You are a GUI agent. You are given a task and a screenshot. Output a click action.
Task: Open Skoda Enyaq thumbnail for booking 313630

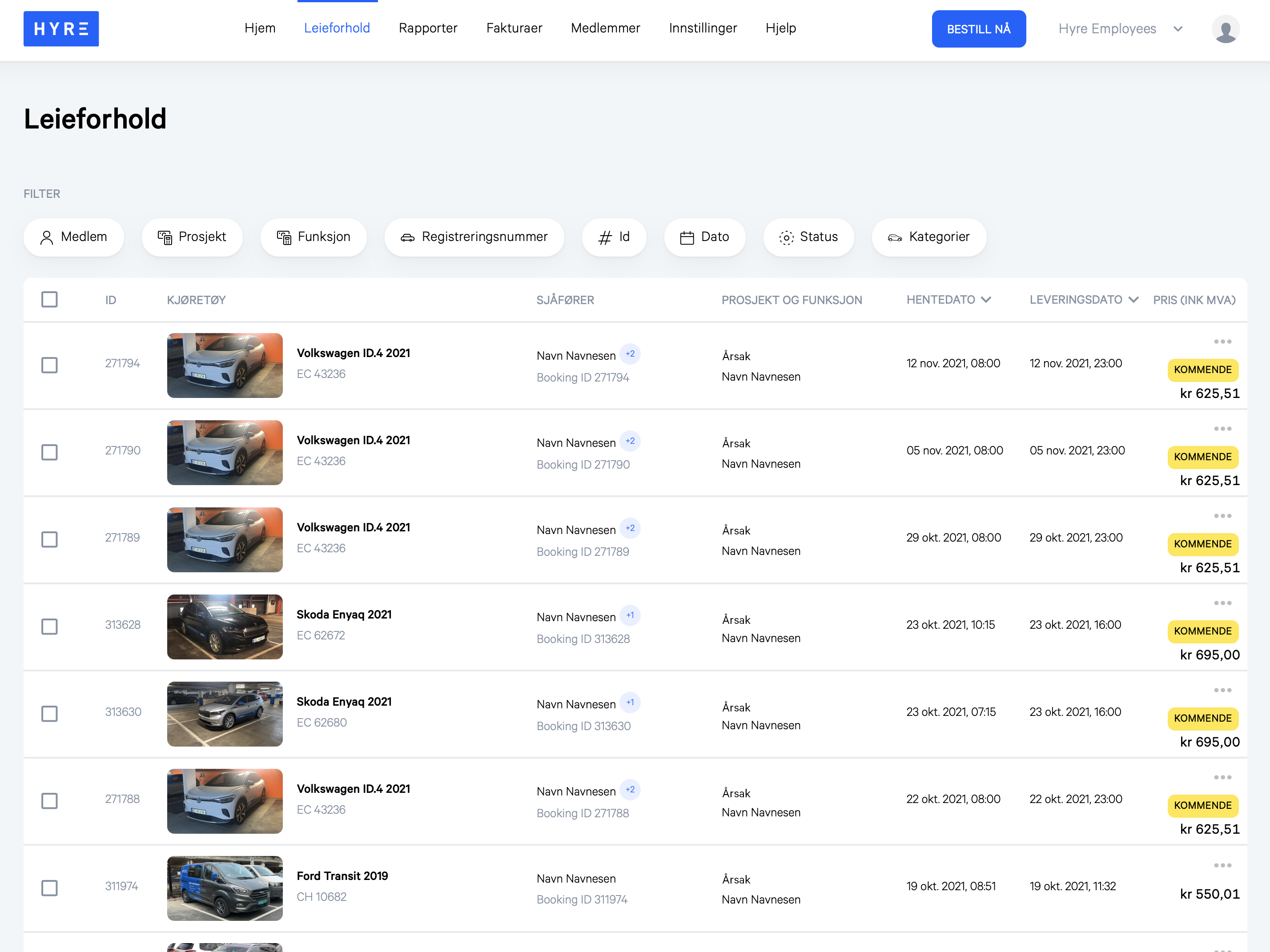point(225,714)
